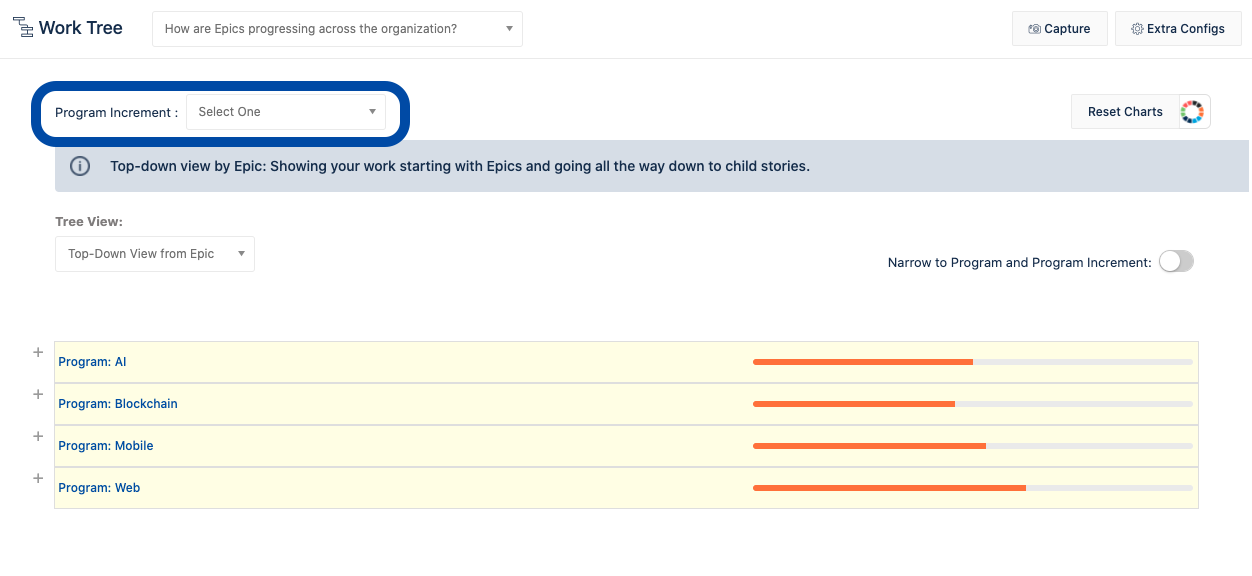1252x576 pixels.
Task: Open the Program Increment Select One dropdown
Action: (286, 111)
